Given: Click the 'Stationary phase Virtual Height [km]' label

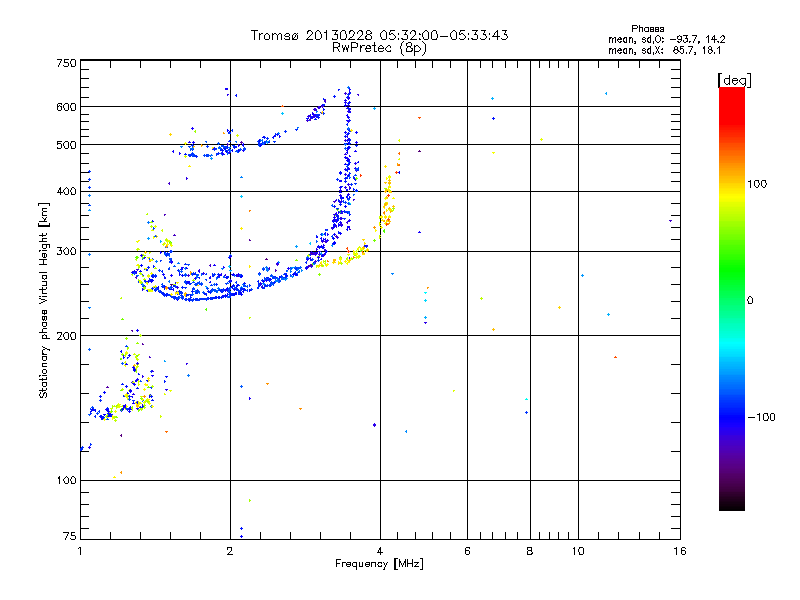Looking at the screenshot, I should pos(44,301).
